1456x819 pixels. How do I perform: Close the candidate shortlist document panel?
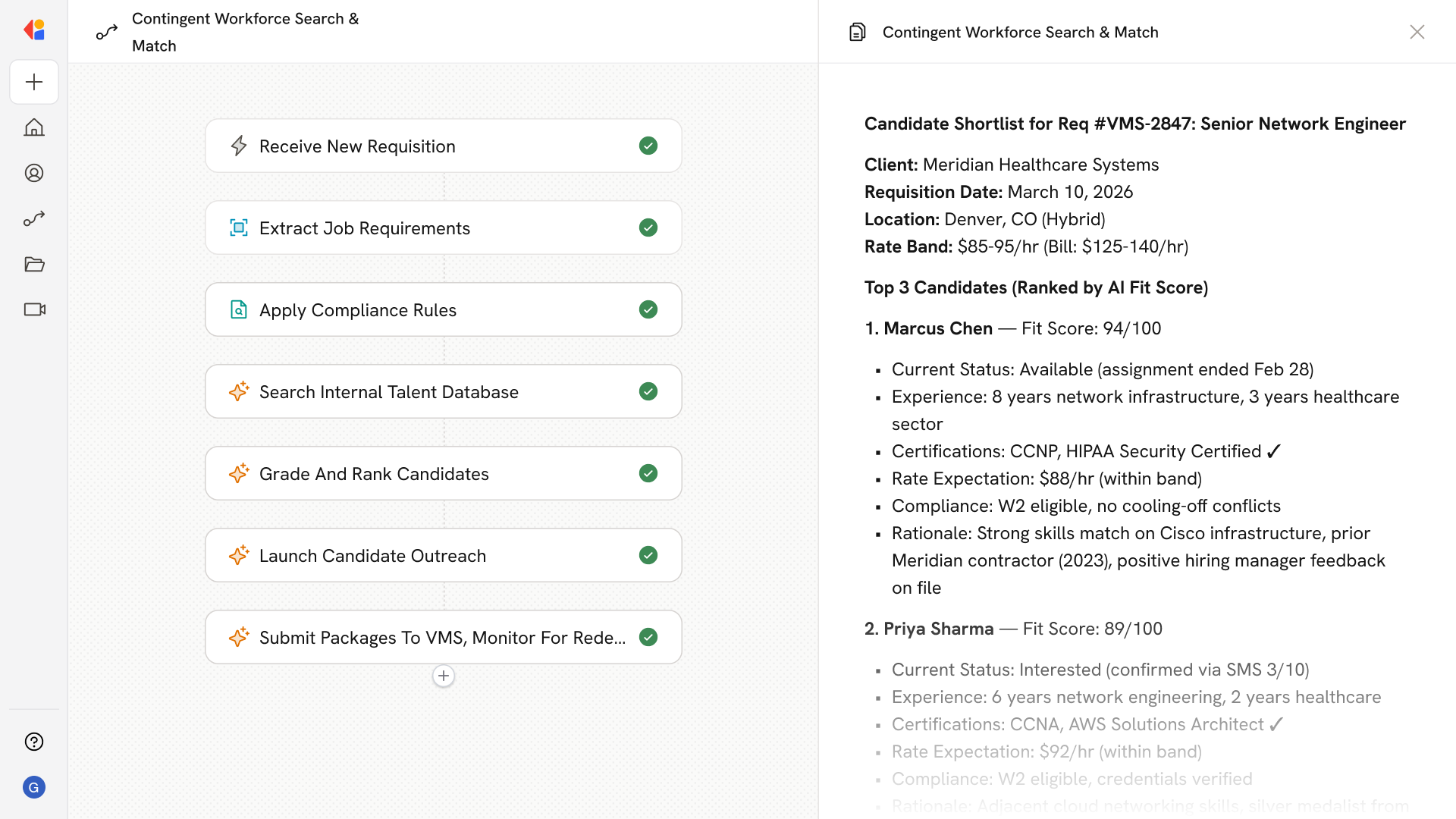coord(1417,32)
